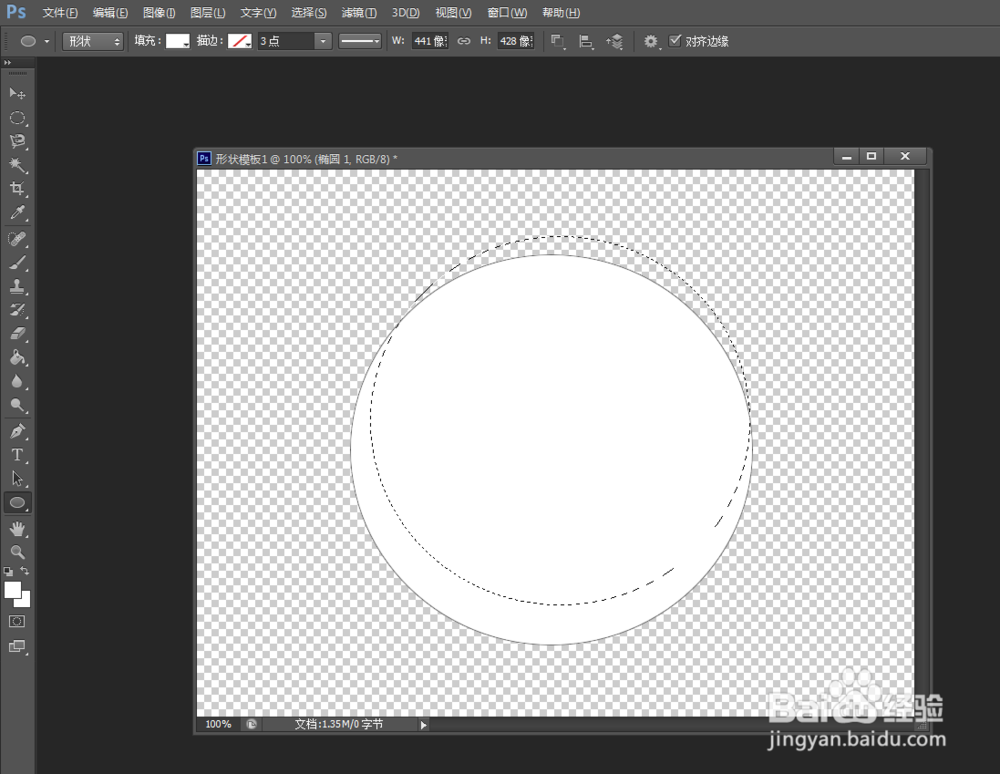Open the stroke width dropdown arrow
The height and width of the screenshot is (774, 1000).
[323, 41]
